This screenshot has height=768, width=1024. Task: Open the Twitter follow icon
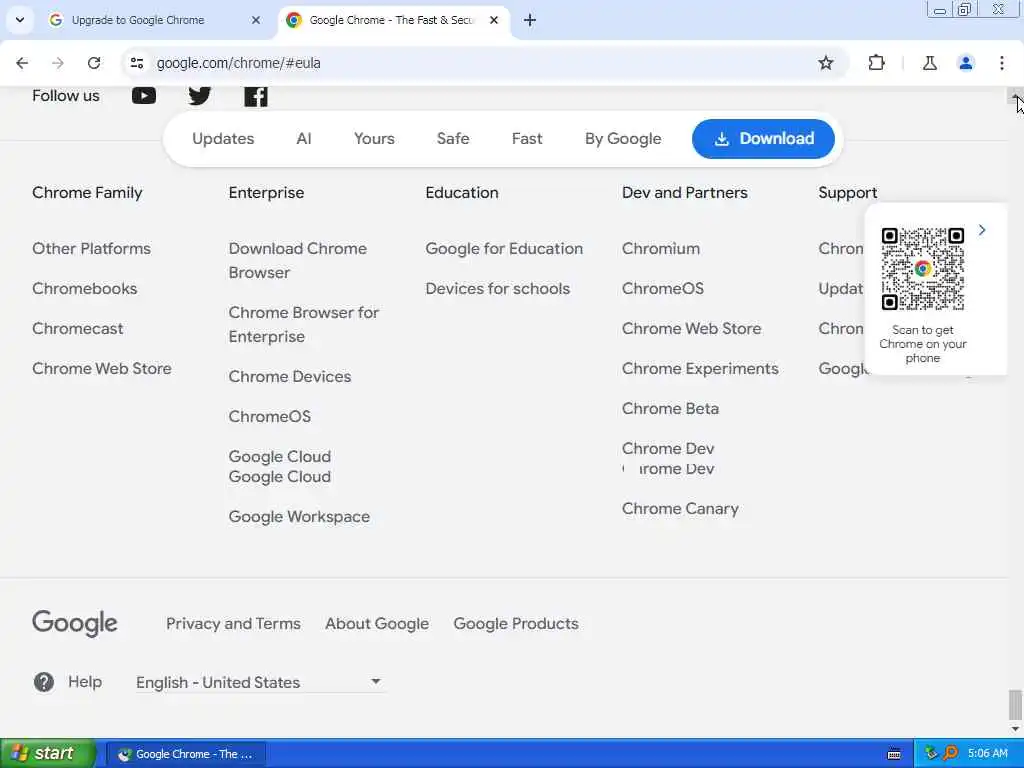(200, 96)
